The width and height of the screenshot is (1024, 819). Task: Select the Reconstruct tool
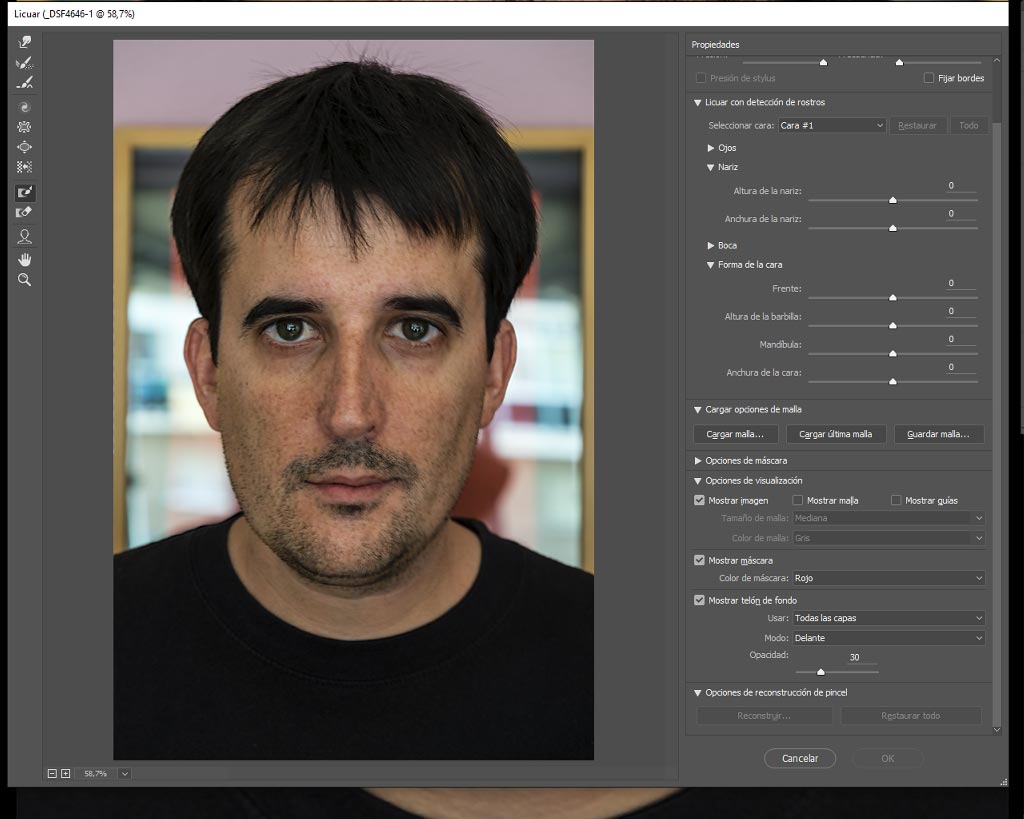25,63
